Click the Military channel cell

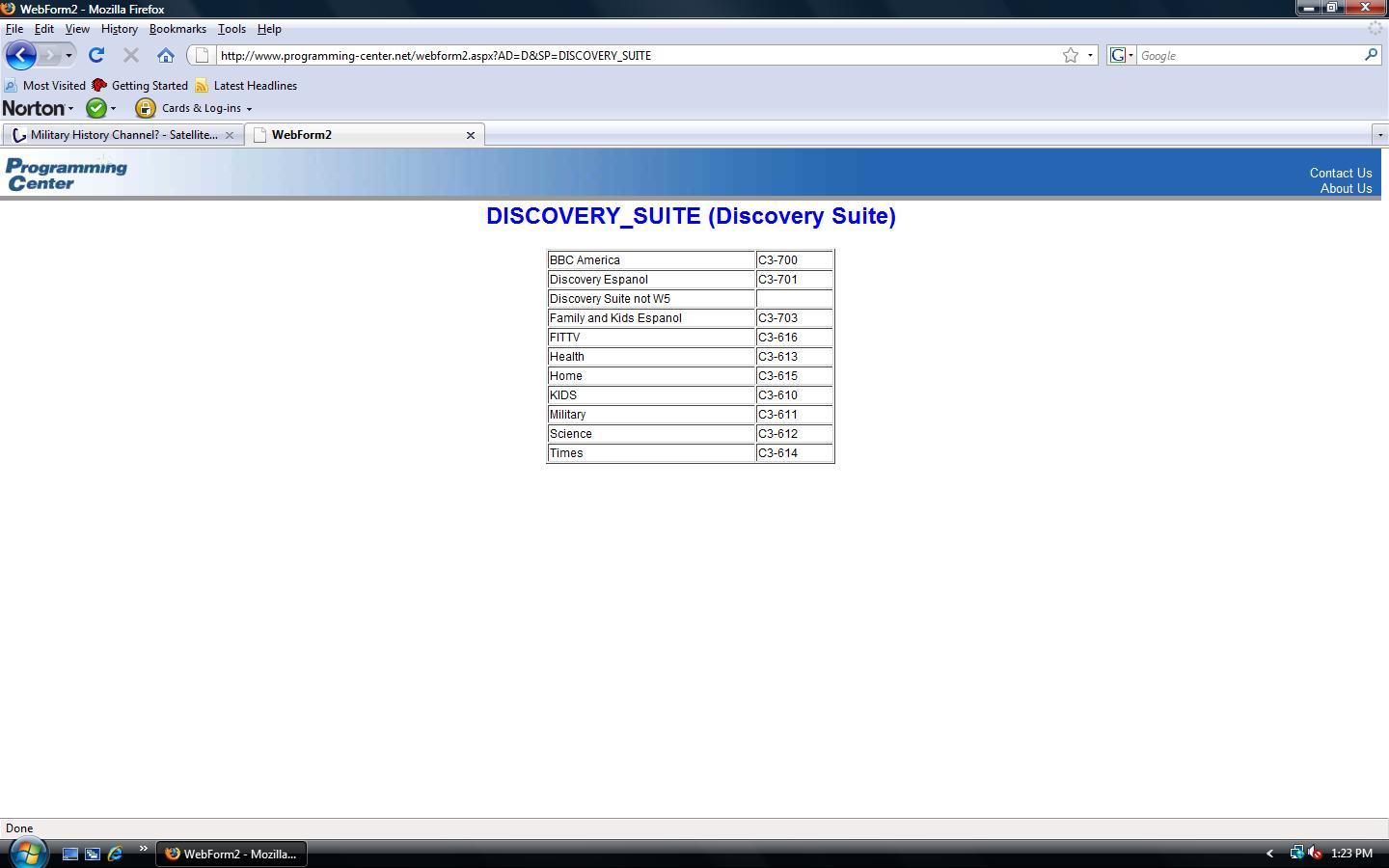tap(651, 415)
